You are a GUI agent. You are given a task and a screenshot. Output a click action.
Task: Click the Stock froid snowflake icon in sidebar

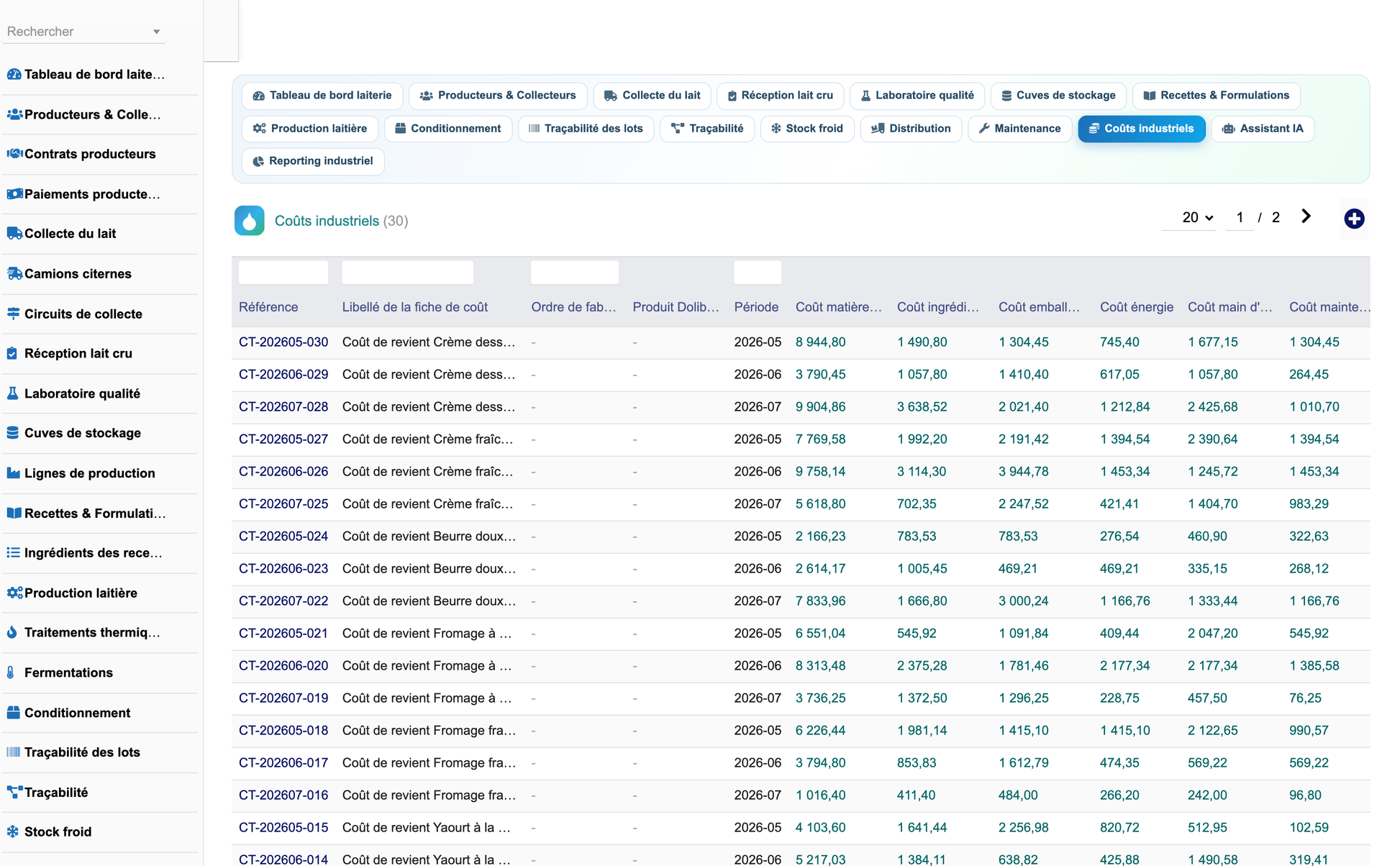coord(13,831)
